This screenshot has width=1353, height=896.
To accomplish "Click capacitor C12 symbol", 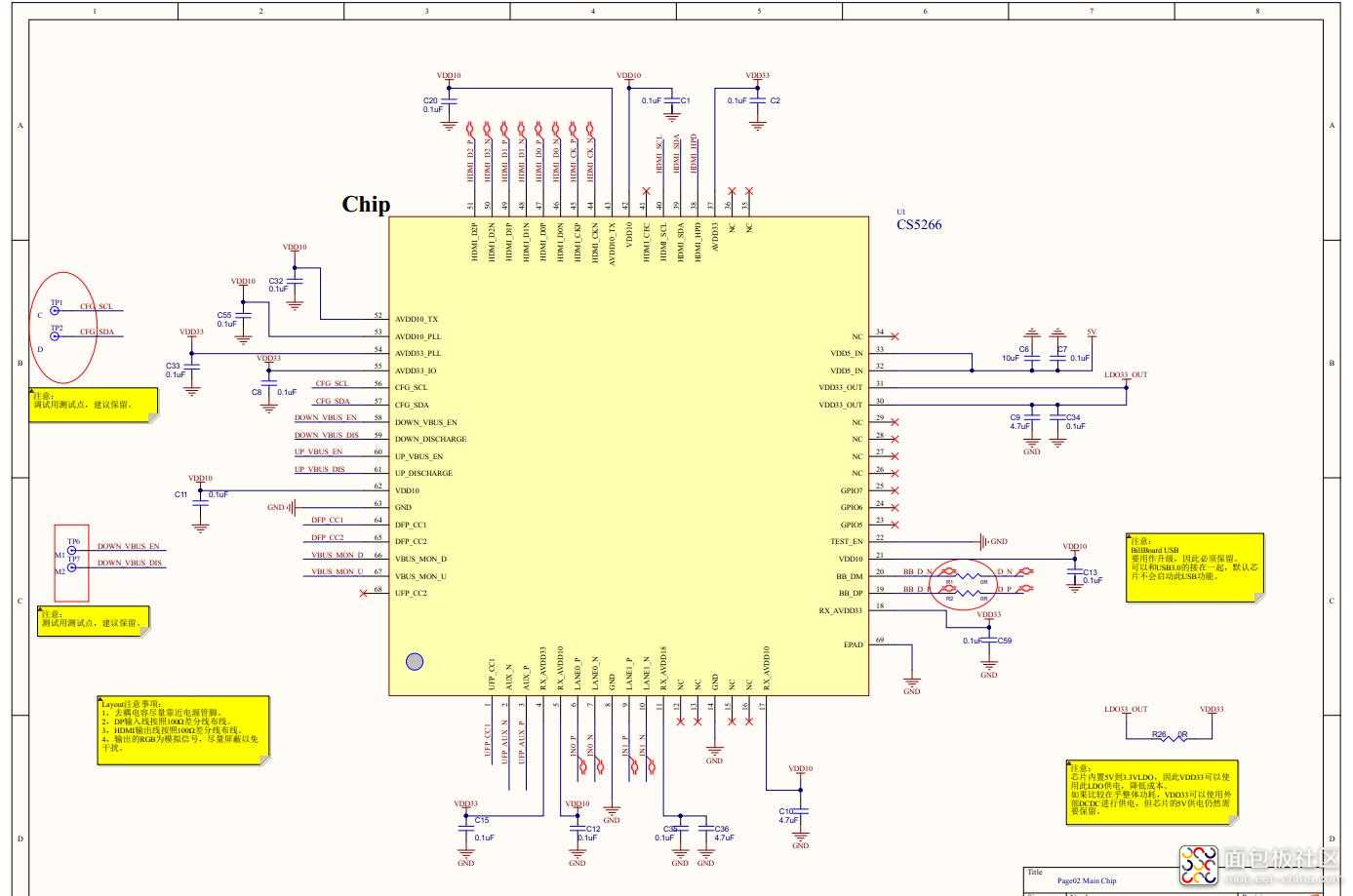I will (x=577, y=828).
